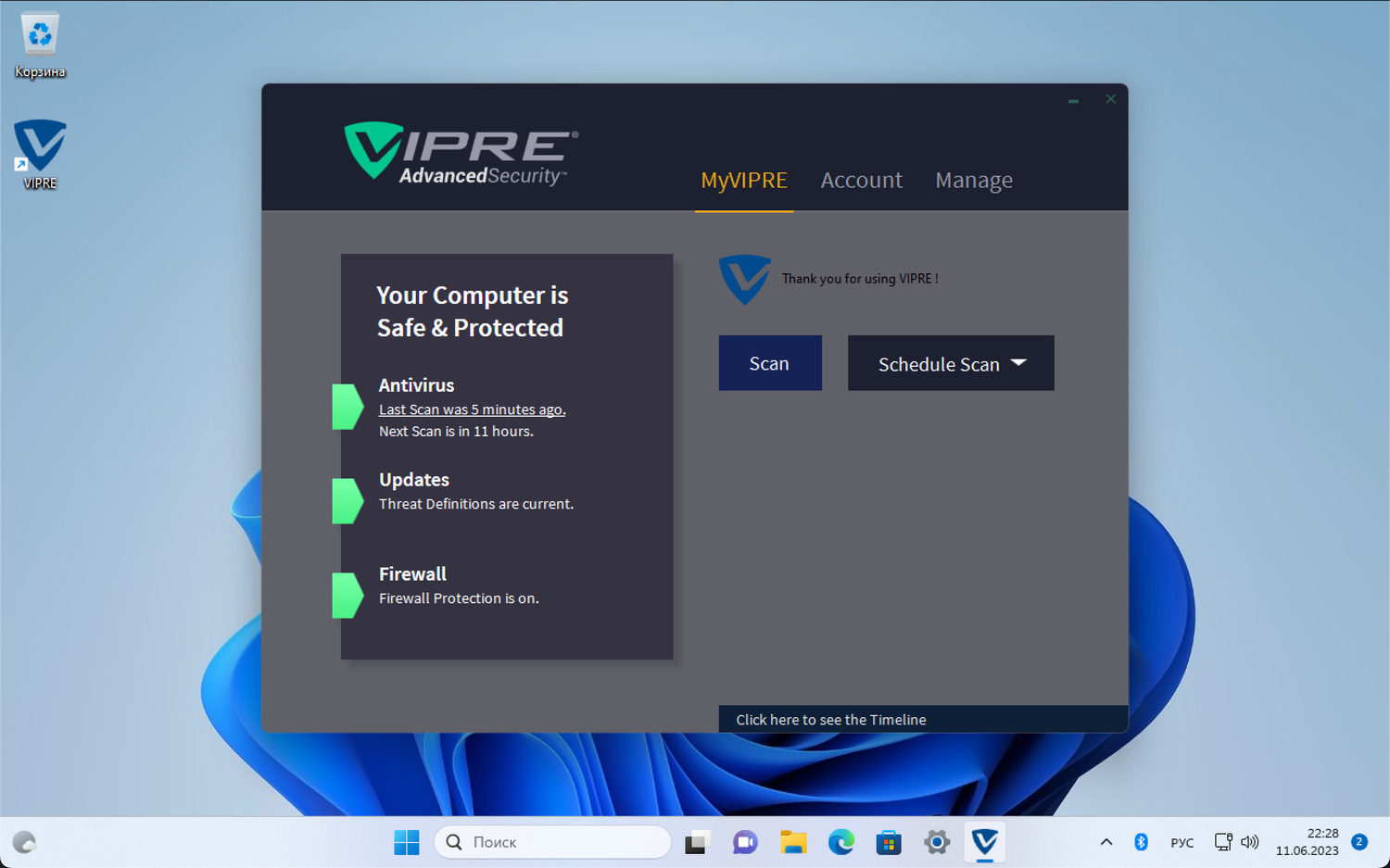Click the VIPRE Advanced Security logo
Image resolution: width=1390 pixels, height=868 pixels.
461,153
